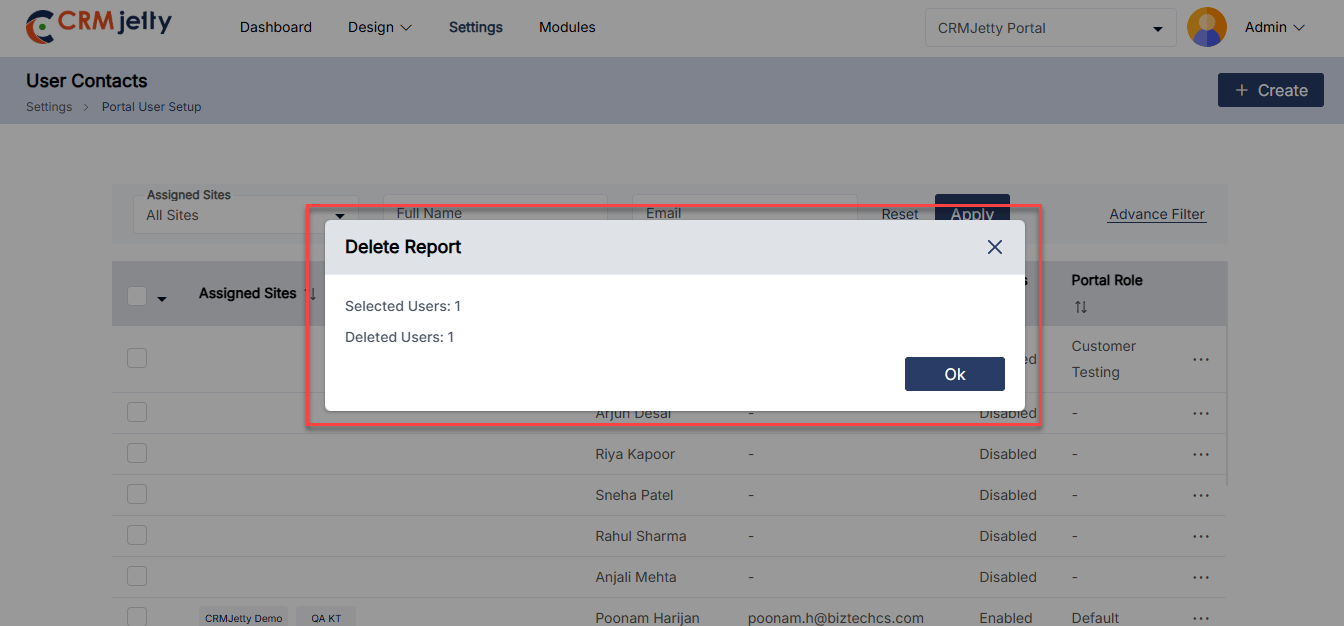The width and height of the screenshot is (1344, 626).
Task: Toggle the select-all checkbox in table header
Action: tap(137, 296)
